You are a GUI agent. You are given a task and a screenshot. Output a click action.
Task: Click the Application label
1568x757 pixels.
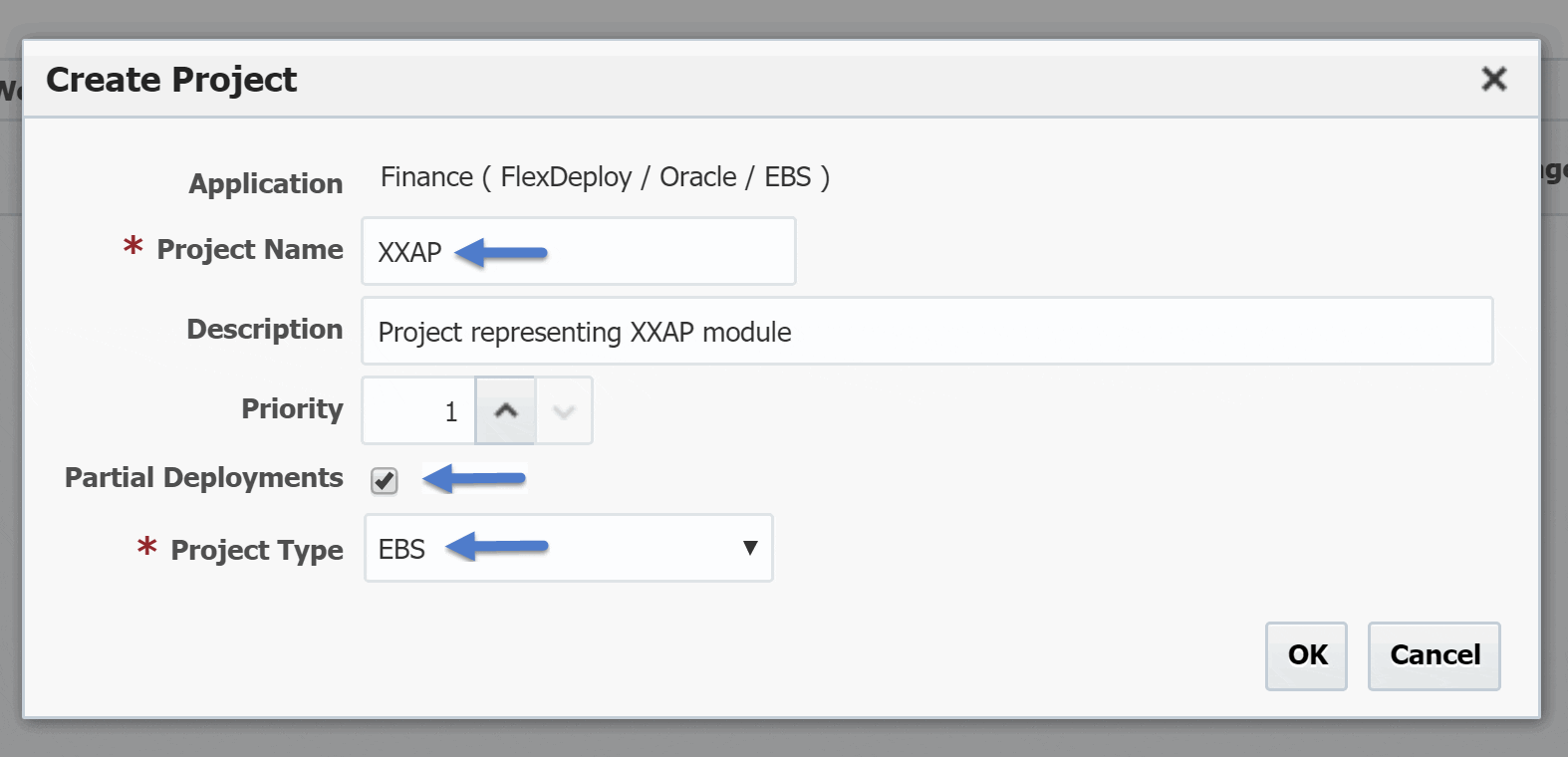pyautogui.click(x=265, y=183)
